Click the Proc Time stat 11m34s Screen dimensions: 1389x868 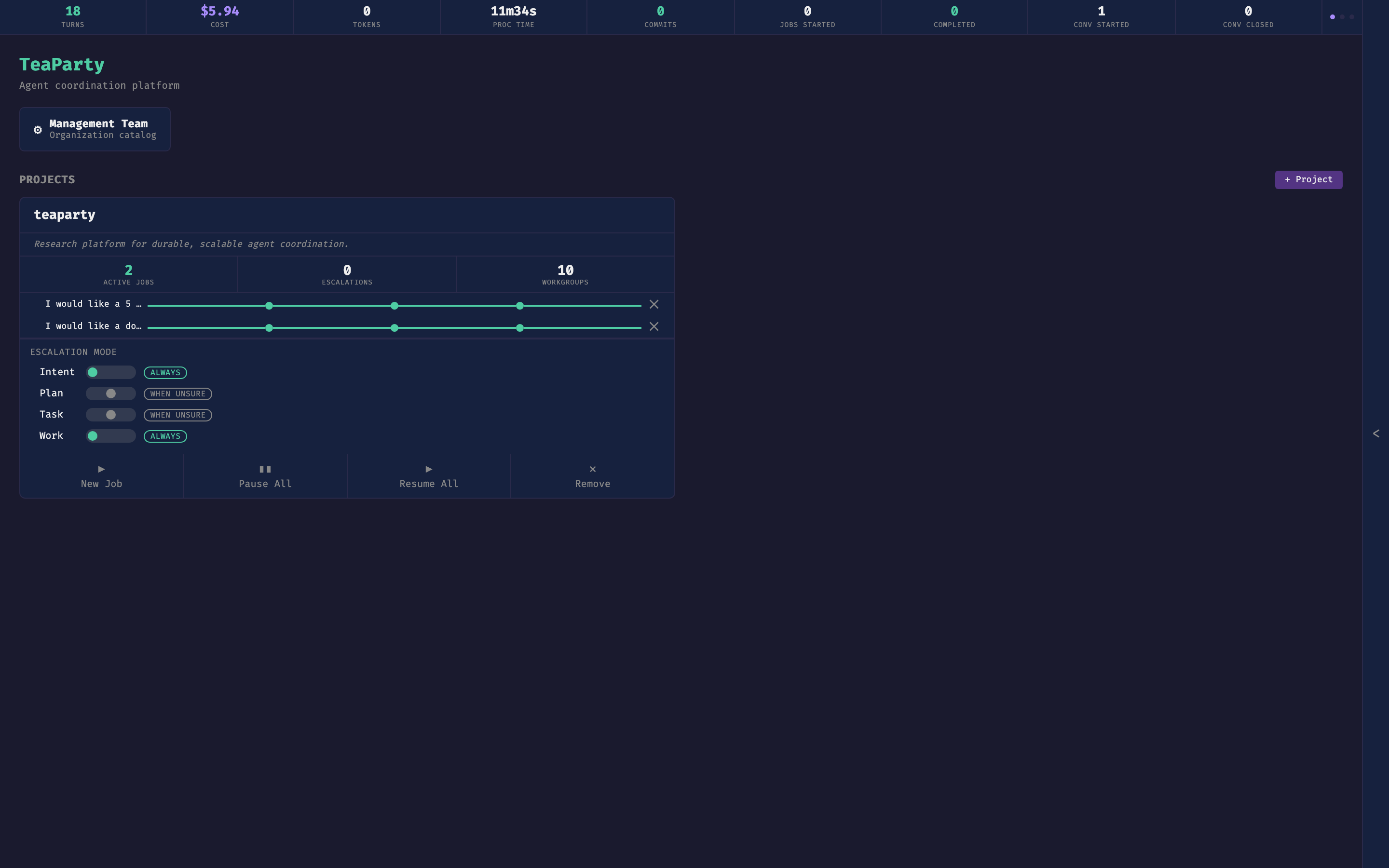(514, 17)
